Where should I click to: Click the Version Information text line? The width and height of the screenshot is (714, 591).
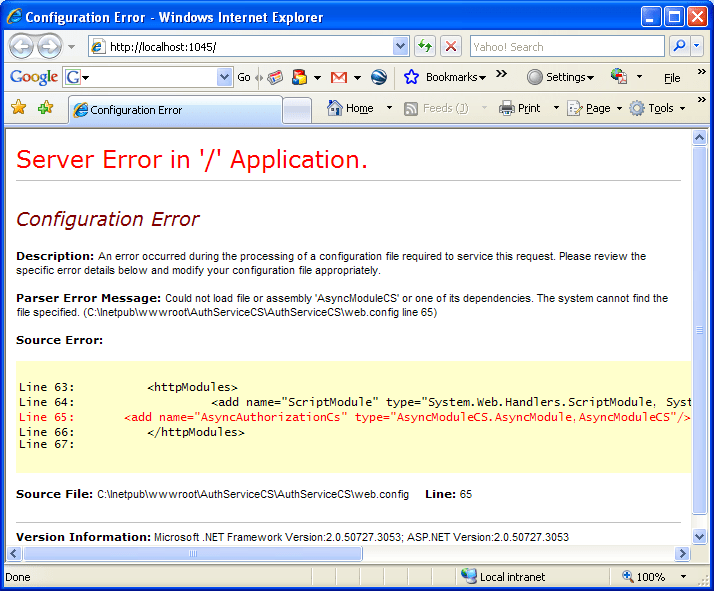tap(292, 537)
